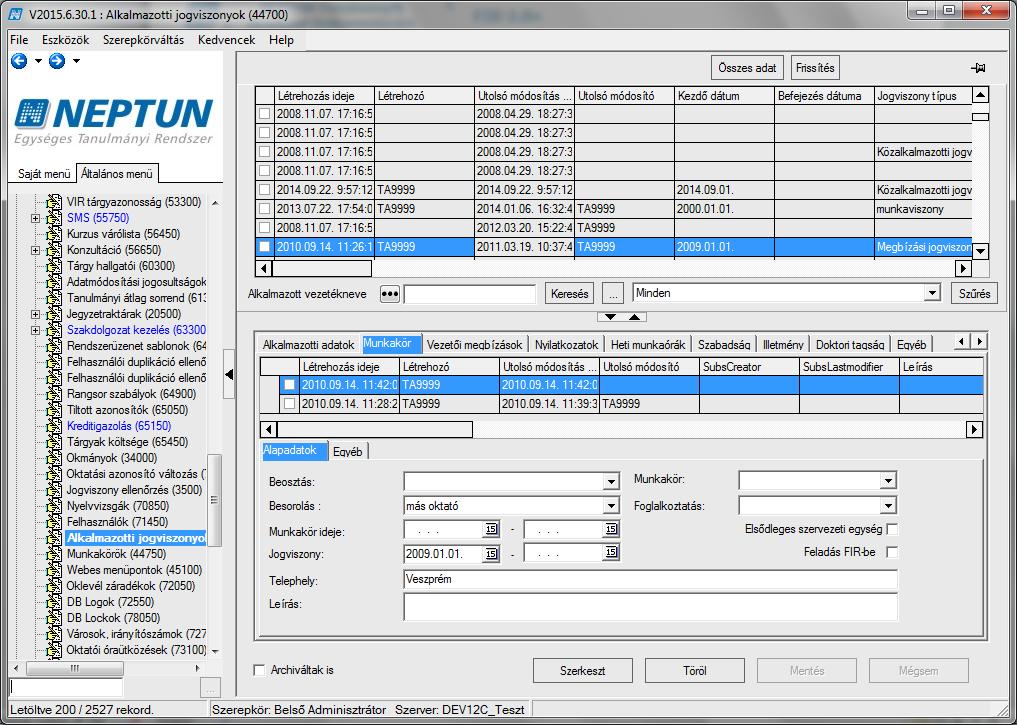Go forward with the blue right arrow
Screen dimensions: 1017x725
[x=57, y=61]
